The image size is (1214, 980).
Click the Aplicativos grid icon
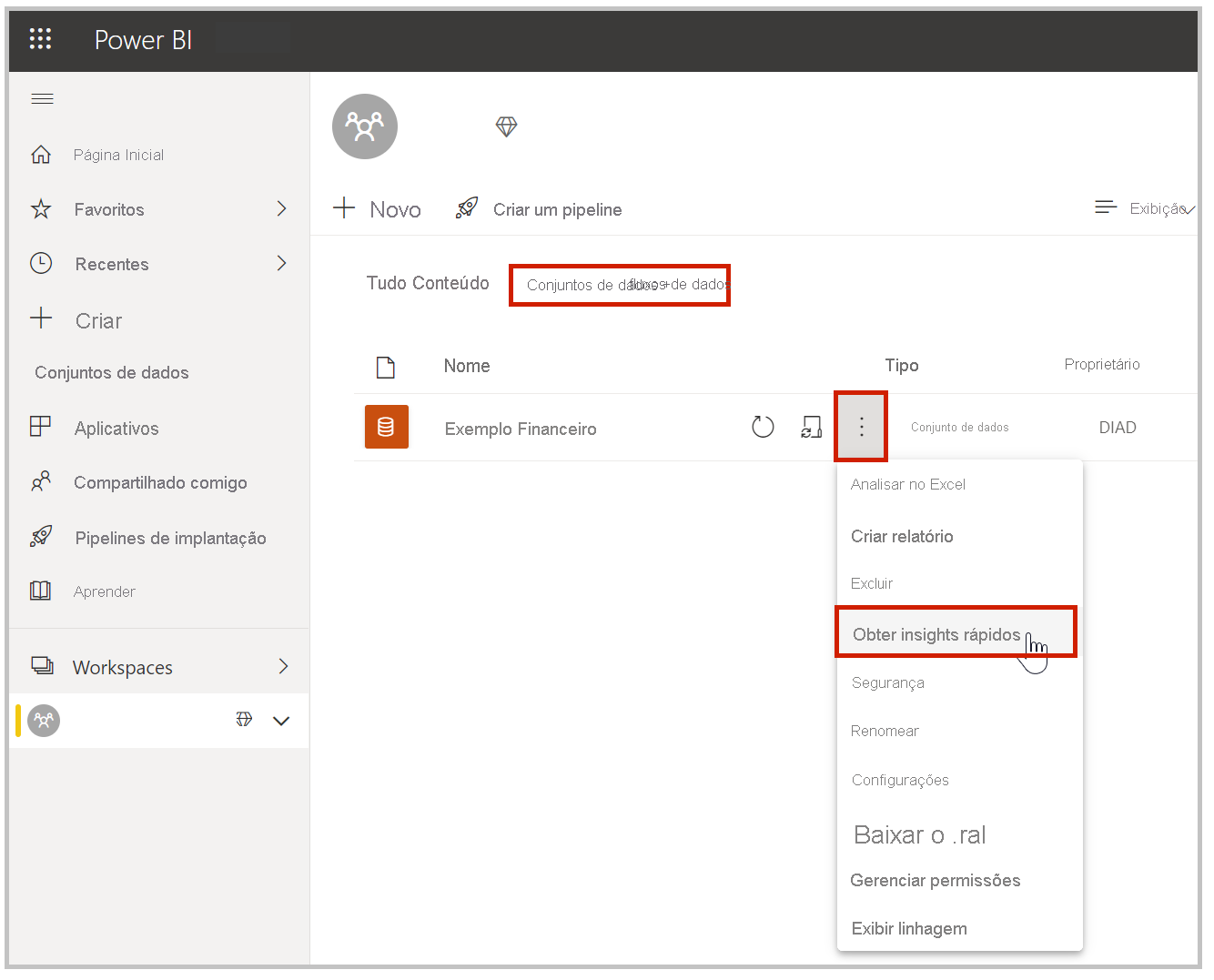click(41, 427)
